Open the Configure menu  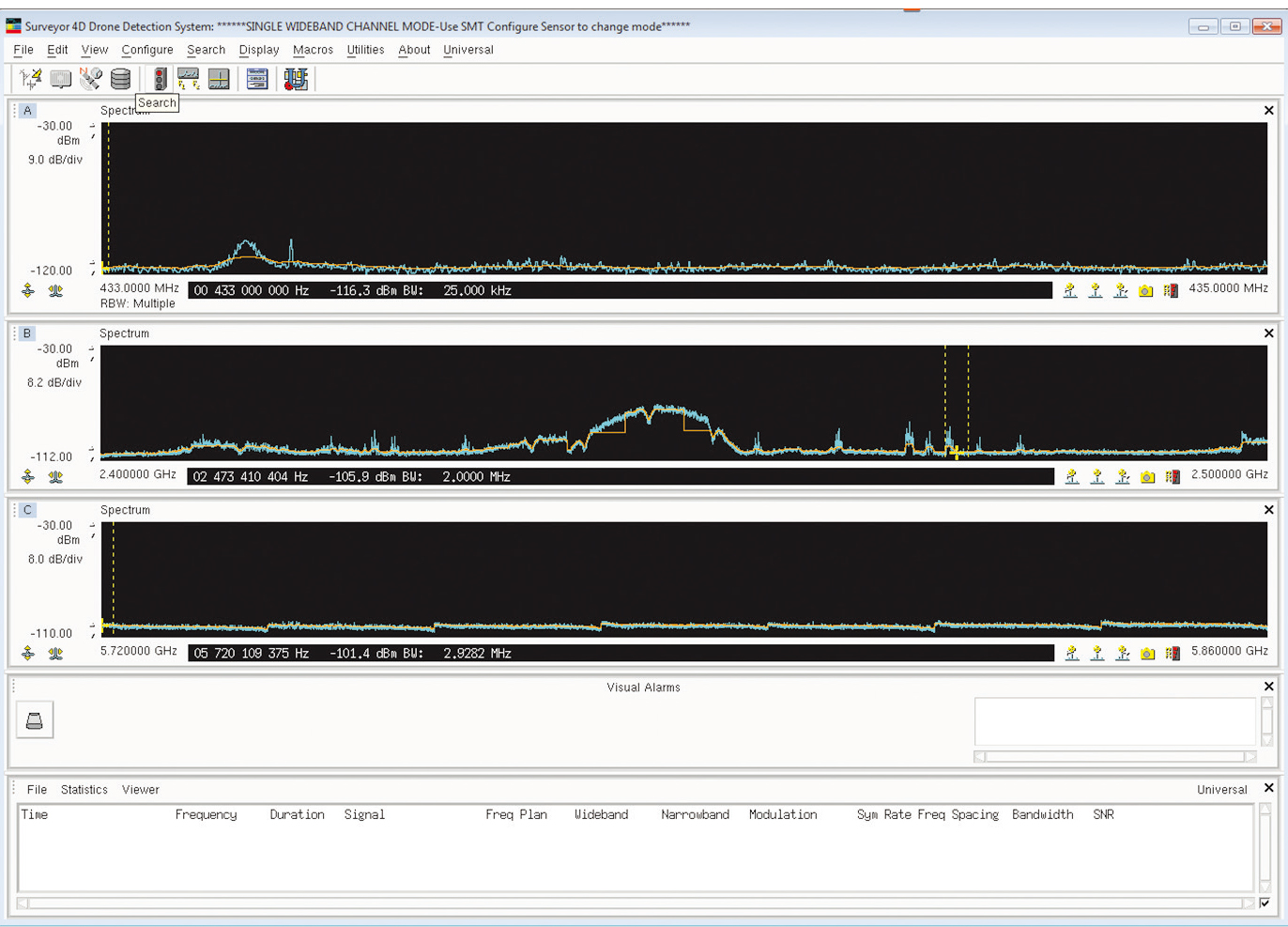coord(147,50)
